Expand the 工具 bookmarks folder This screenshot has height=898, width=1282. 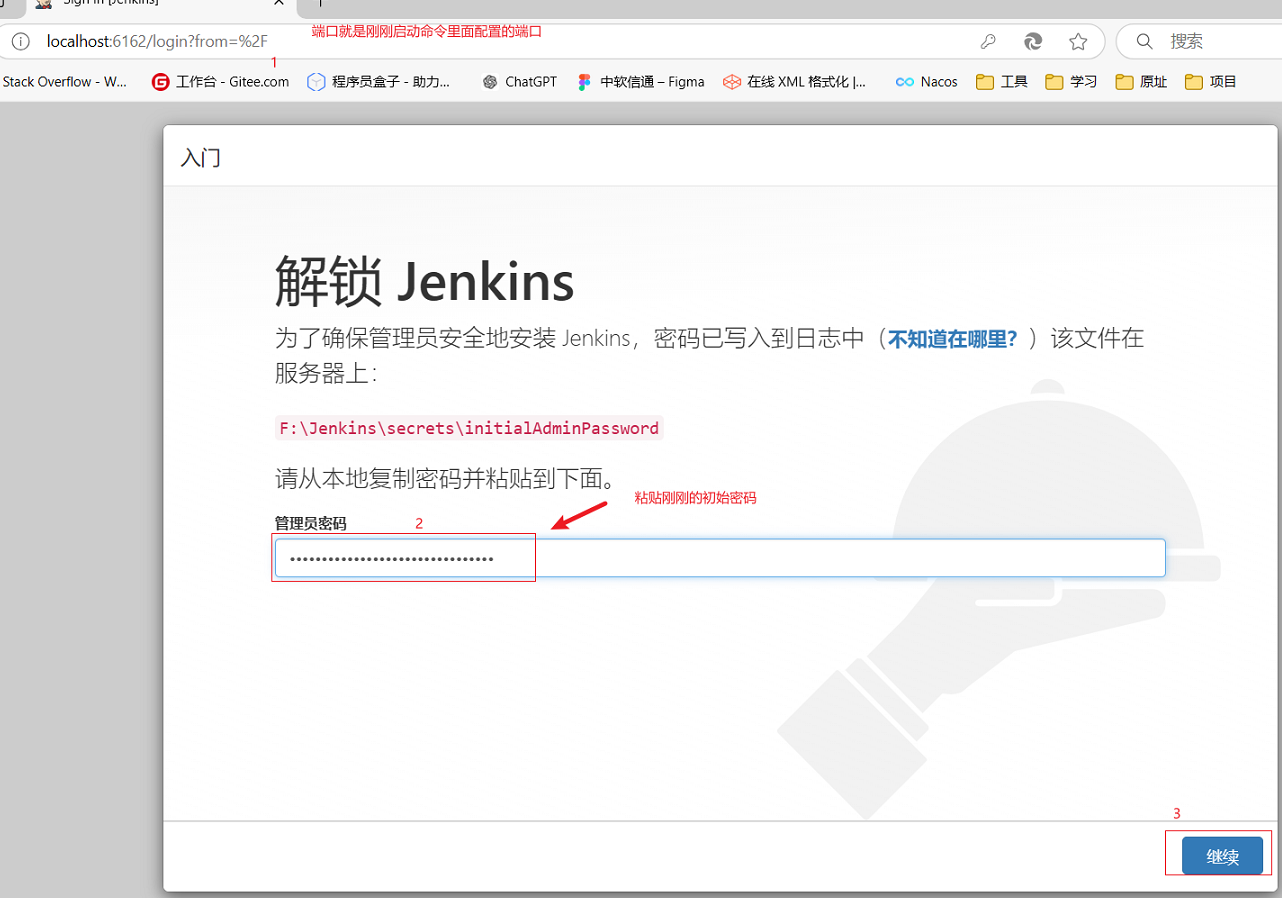point(1002,82)
